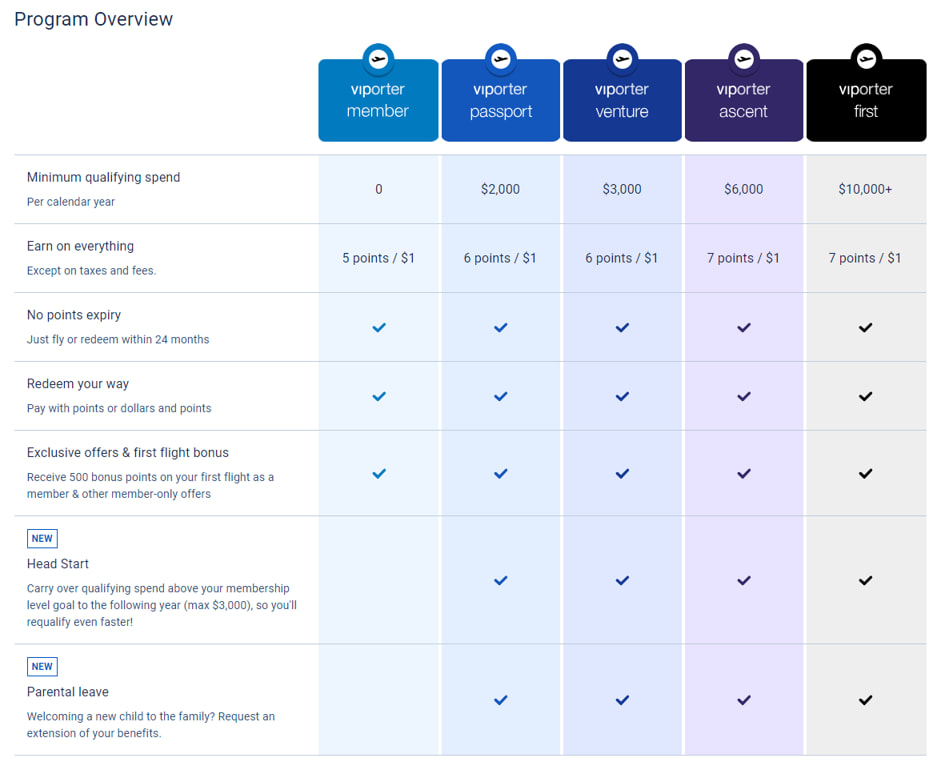Screen dimensions: 937x770
Task: Click the Program Overview heading
Action: (x=94, y=19)
